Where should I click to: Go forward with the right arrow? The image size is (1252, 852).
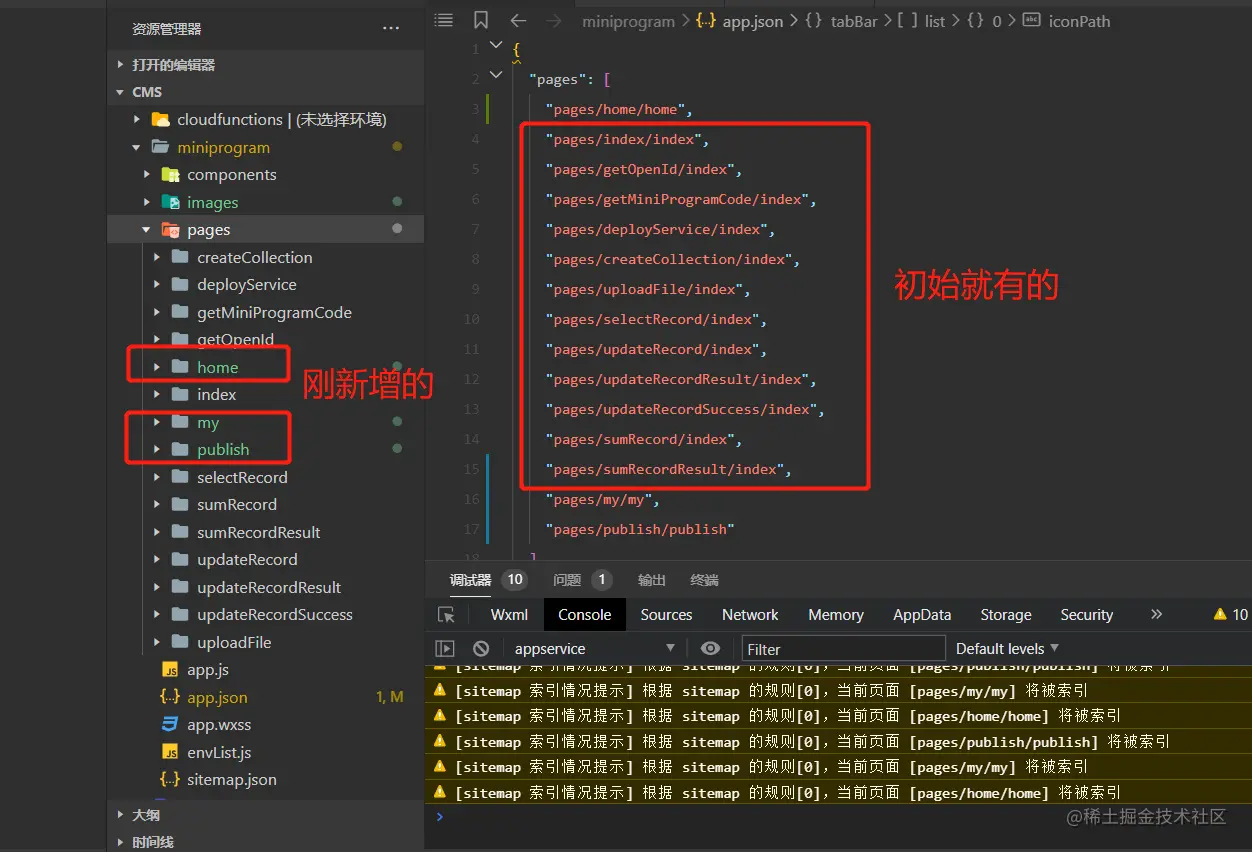pyautogui.click(x=553, y=20)
